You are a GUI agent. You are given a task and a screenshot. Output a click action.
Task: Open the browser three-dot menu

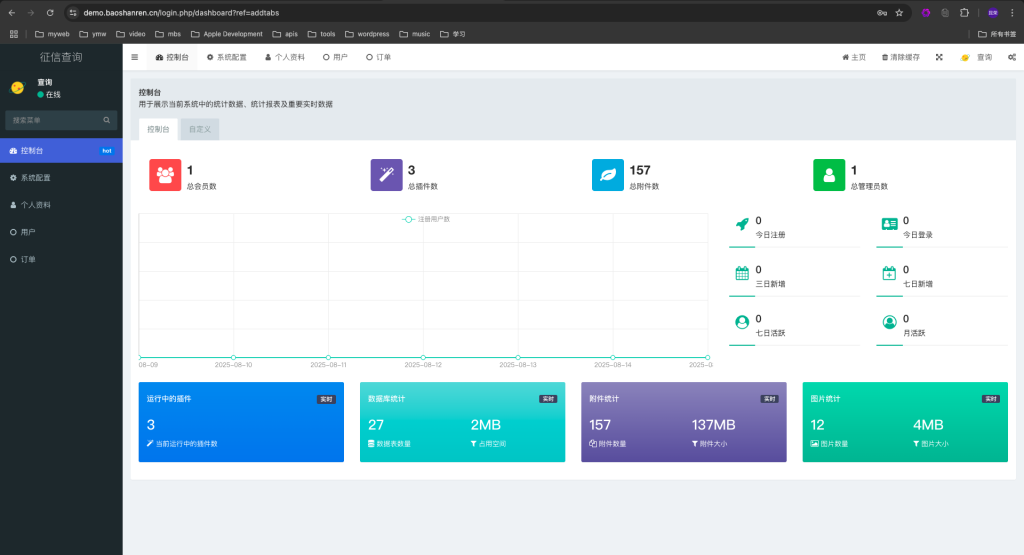pos(1012,12)
